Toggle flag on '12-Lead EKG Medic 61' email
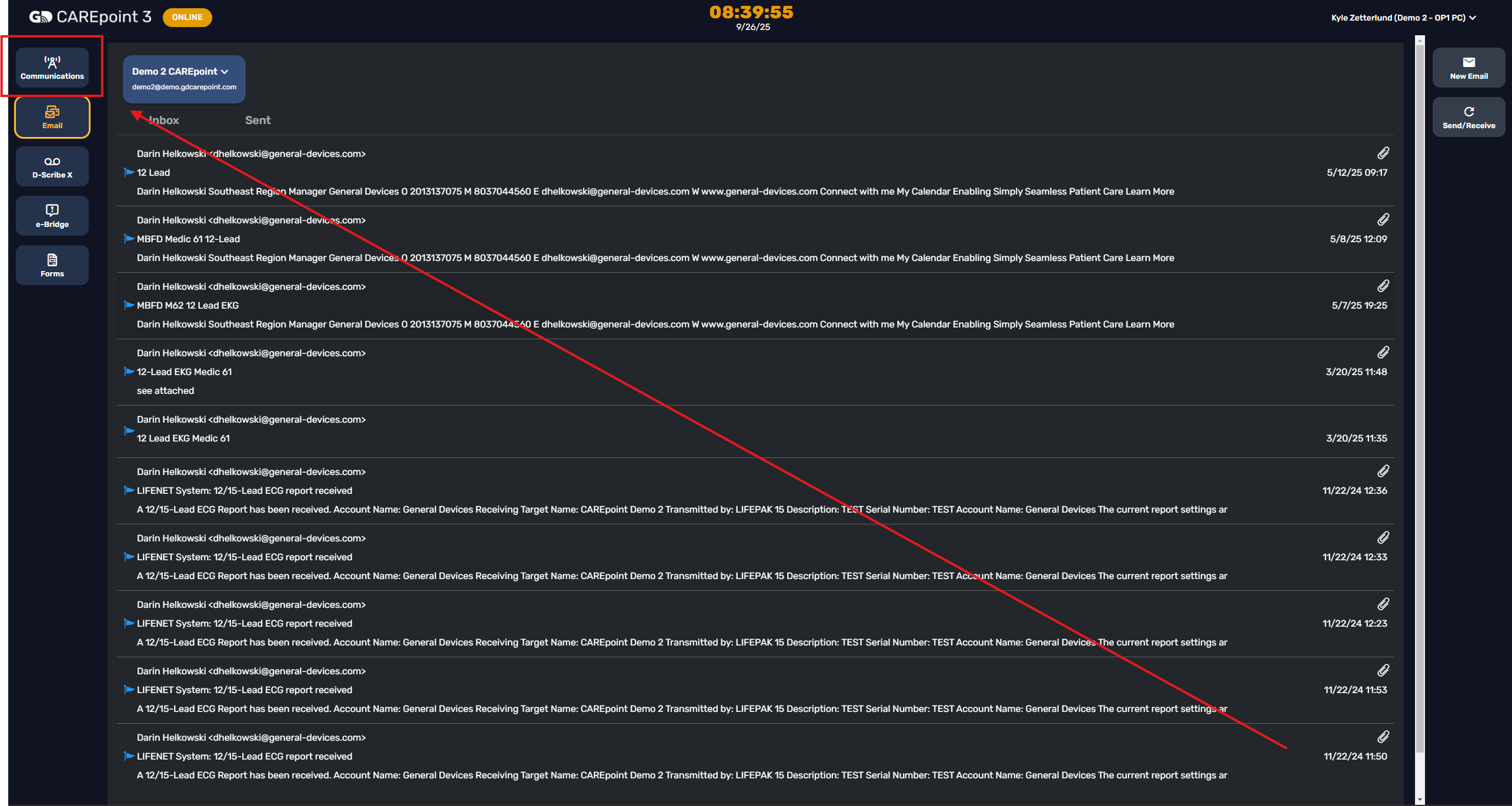The image size is (1512, 806). (x=129, y=372)
